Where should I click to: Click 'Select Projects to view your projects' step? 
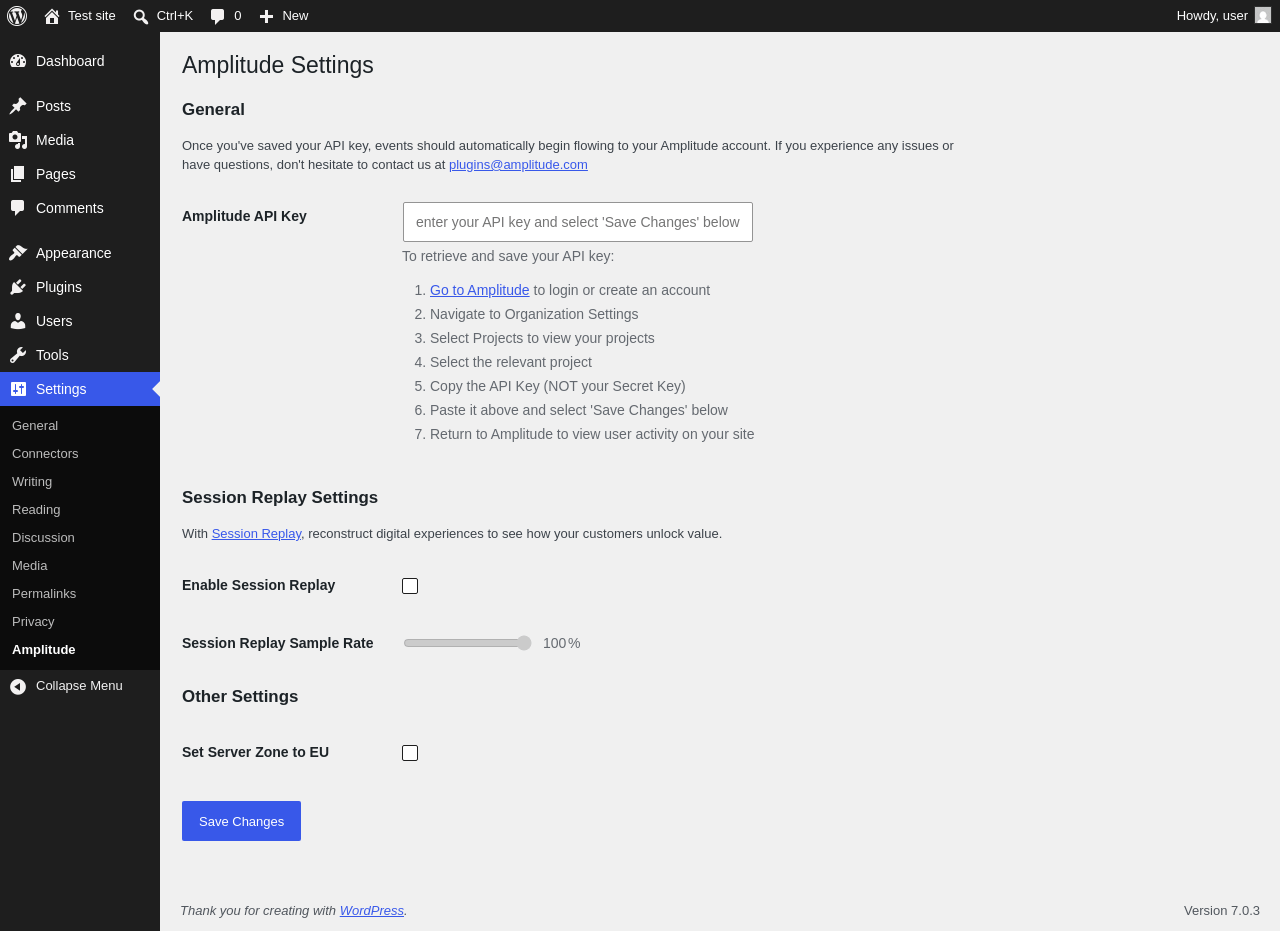pyautogui.click(x=542, y=338)
